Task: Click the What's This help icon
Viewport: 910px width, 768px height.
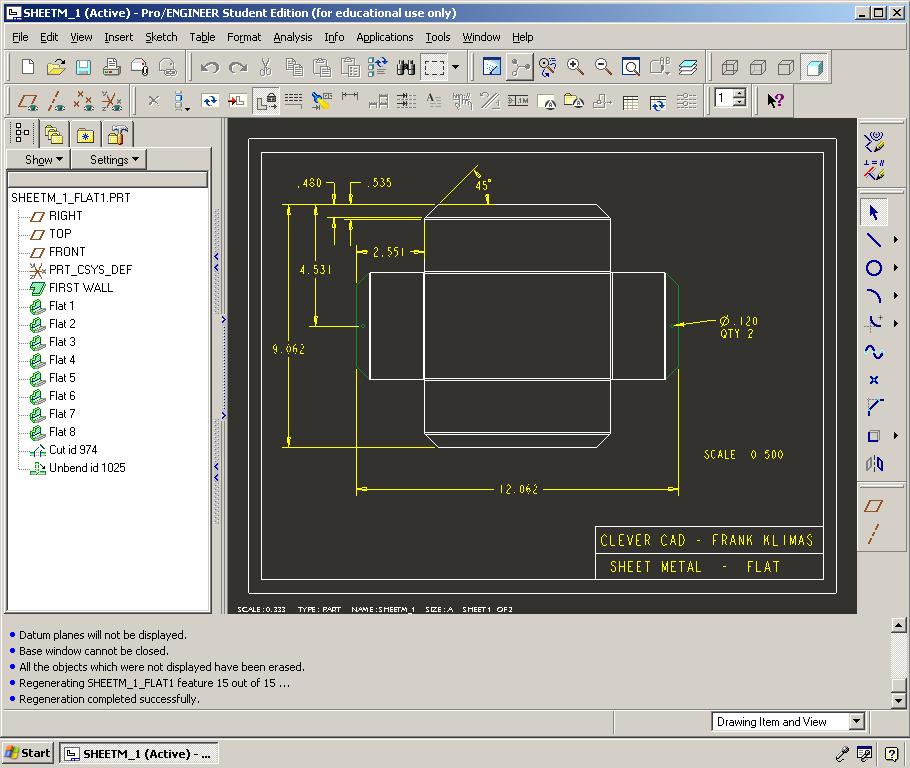Action: pyautogui.click(x=776, y=100)
